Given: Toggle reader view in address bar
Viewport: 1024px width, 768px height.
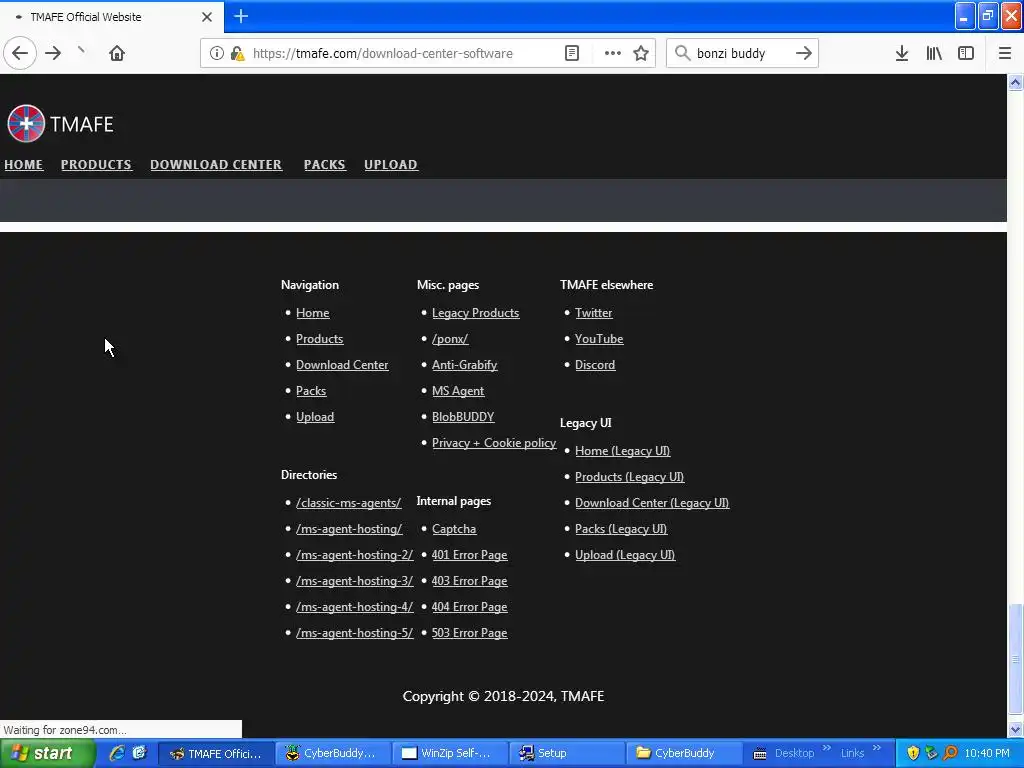Looking at the screenshot, I should coord(571,54).
